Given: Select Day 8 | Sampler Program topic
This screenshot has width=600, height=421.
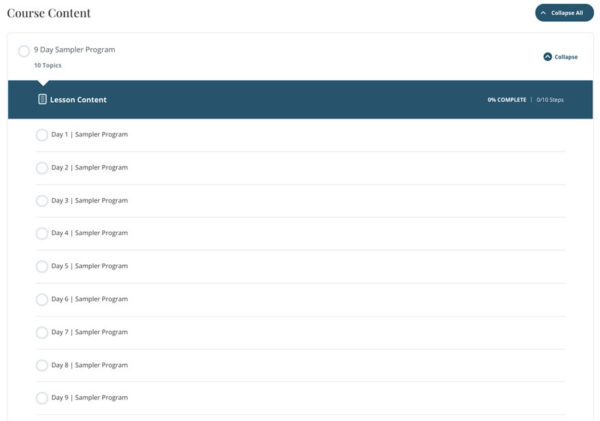Looking at the screenshot, I should pyautogui.click(x=89, y=365).
